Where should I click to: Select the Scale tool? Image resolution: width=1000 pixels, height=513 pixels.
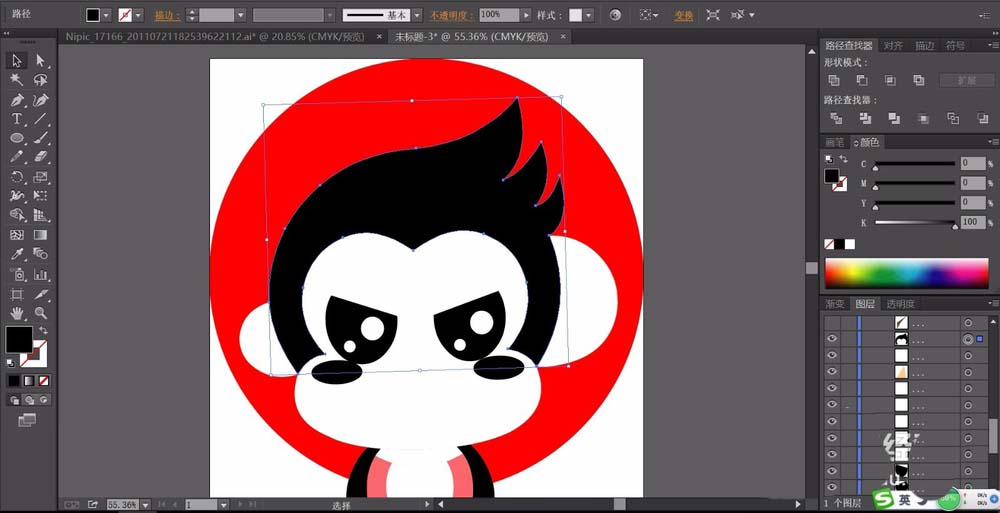tap(40, 177)
